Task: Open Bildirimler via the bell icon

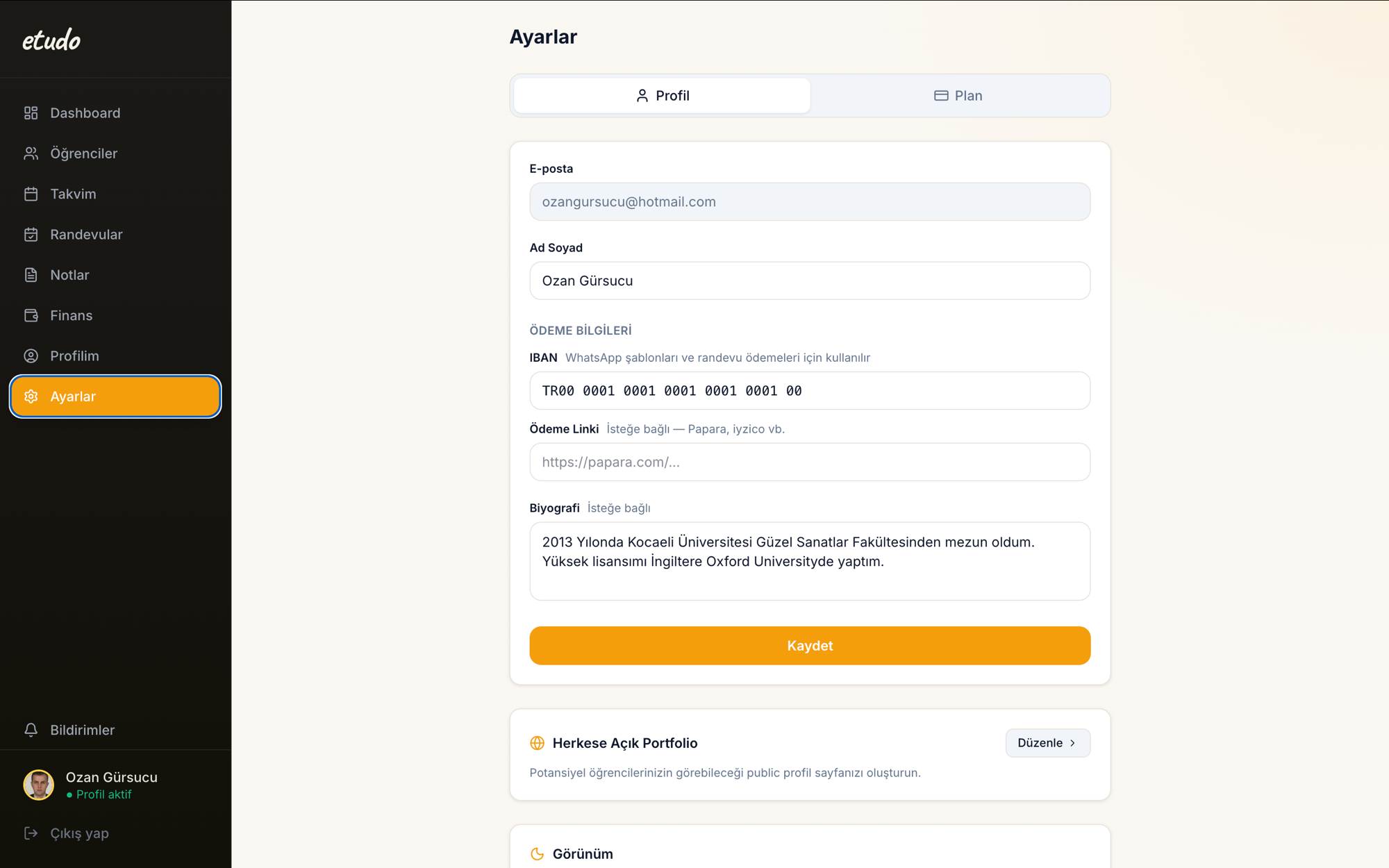Action: pos(31,730)
